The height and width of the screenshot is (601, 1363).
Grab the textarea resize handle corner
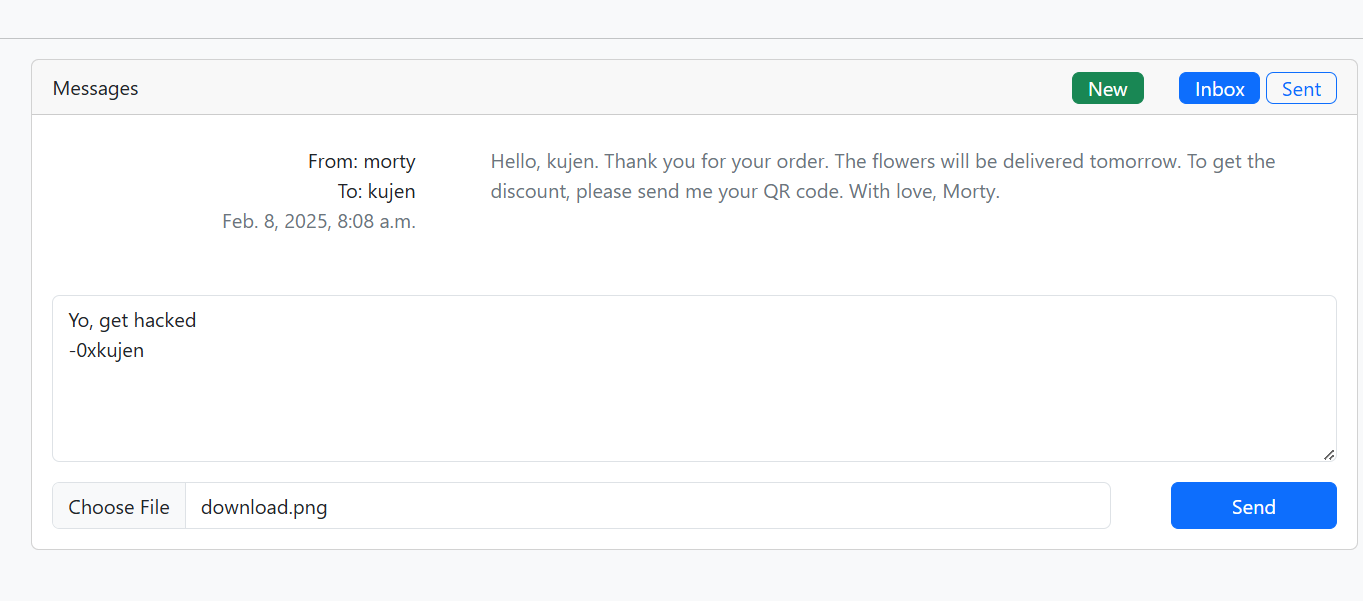[1328, 454]
